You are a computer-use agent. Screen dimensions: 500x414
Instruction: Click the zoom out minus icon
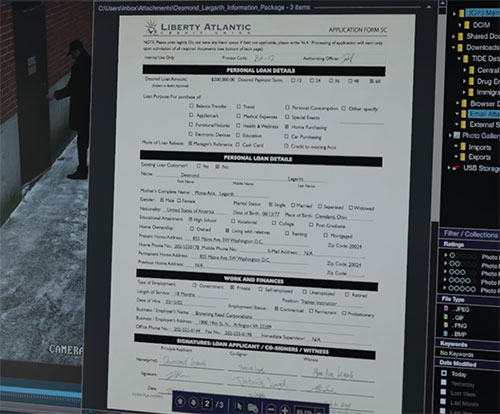[x=272, y=408]
